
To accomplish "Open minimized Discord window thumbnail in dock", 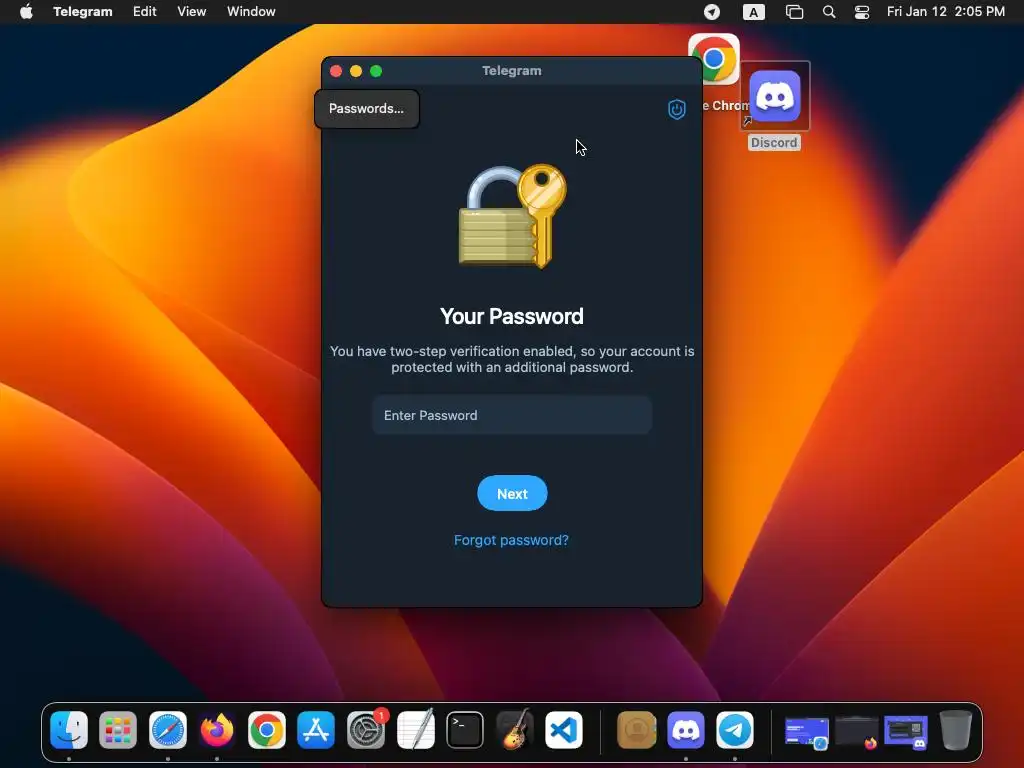I will [906, 733].
